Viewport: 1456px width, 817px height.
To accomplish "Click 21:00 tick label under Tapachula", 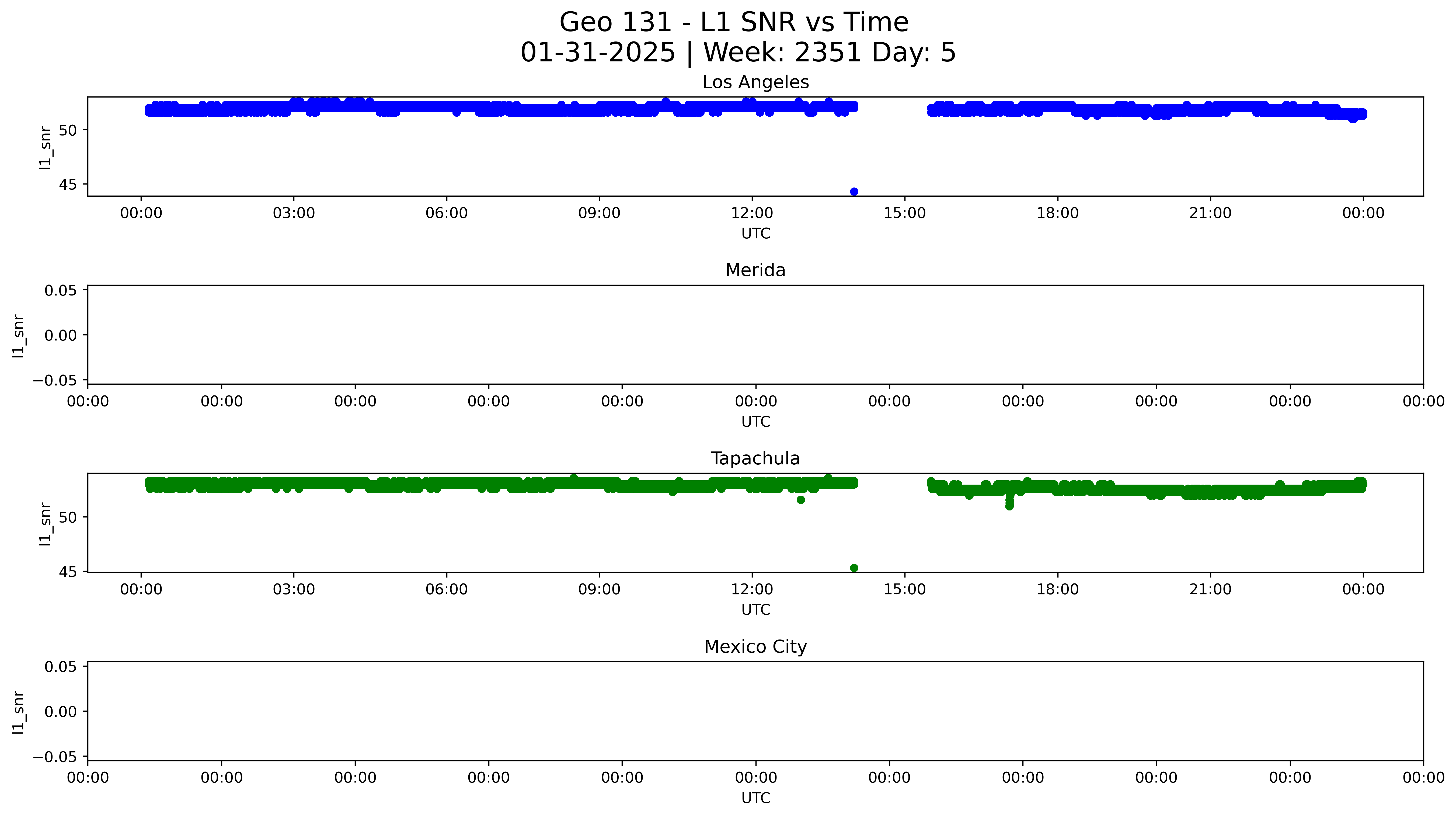I will tap(1210, 590).
